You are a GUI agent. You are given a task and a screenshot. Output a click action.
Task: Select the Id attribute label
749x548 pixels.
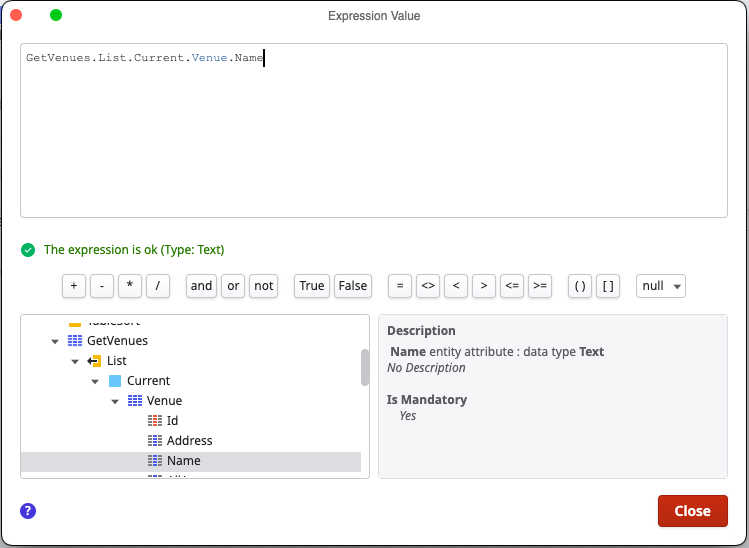pyautogui.click(x=172, y=421)
